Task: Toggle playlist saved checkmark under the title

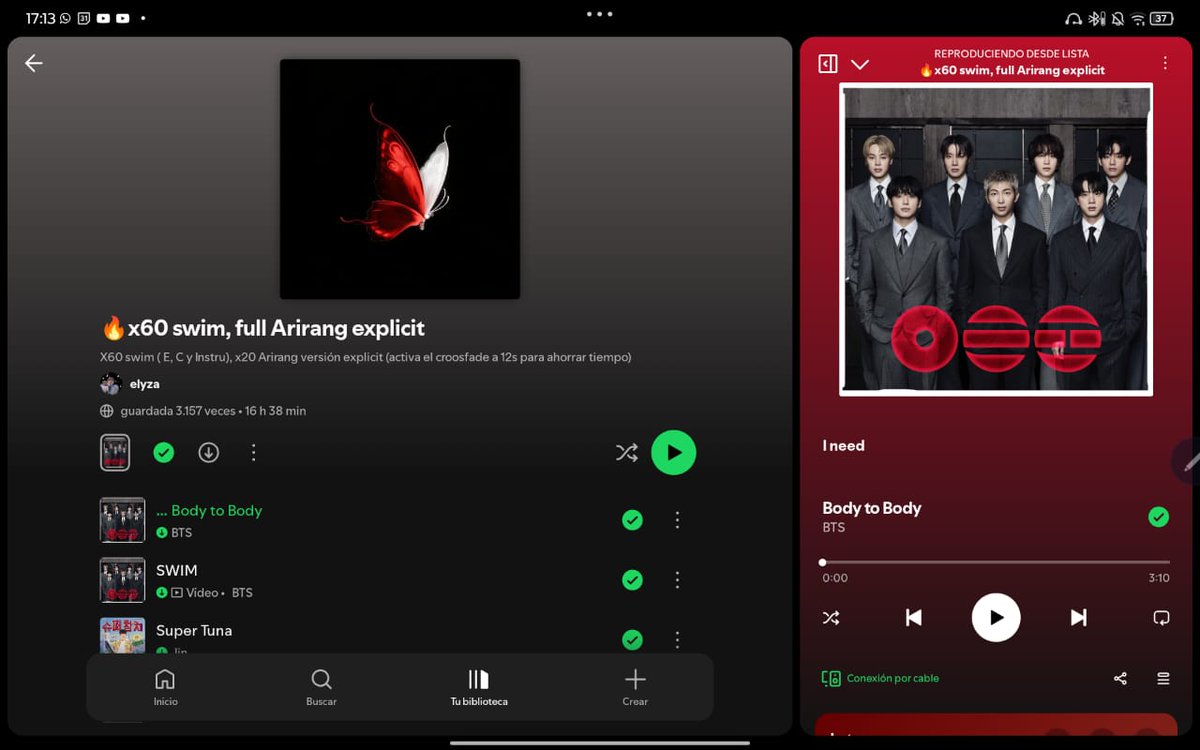Action: click(164, 453)
